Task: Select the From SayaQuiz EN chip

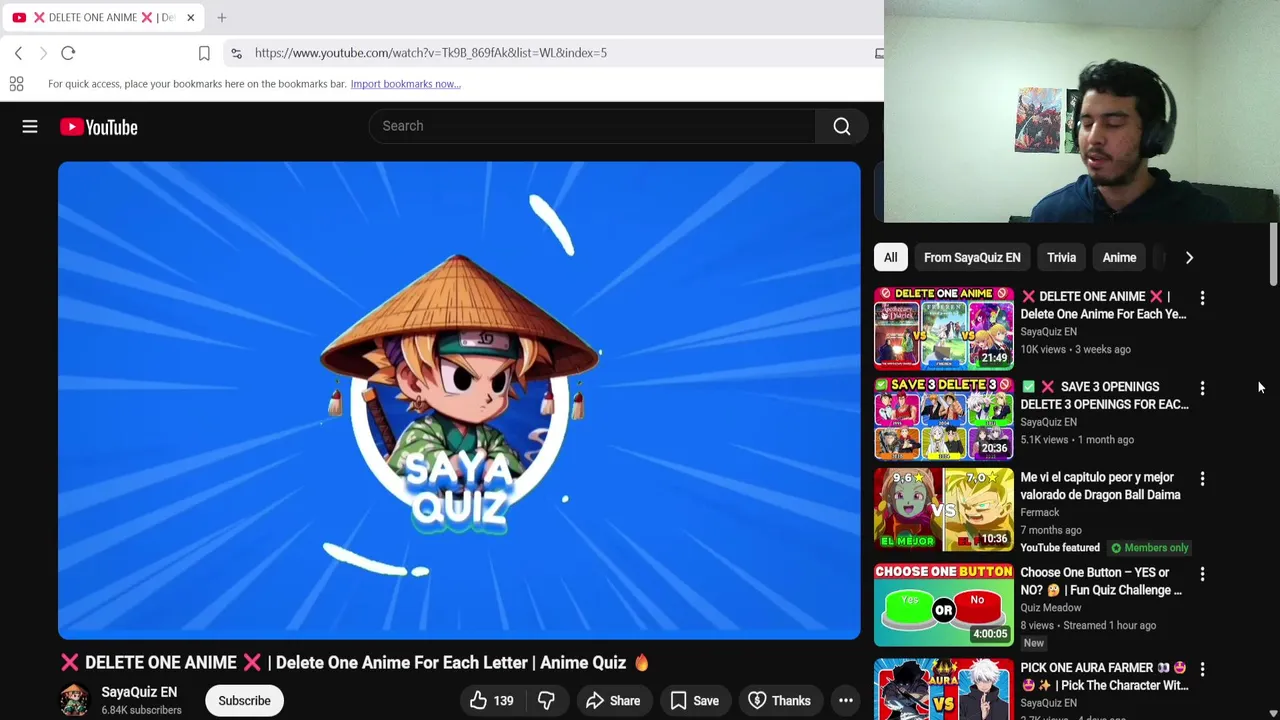Action: tap(972, 258)
